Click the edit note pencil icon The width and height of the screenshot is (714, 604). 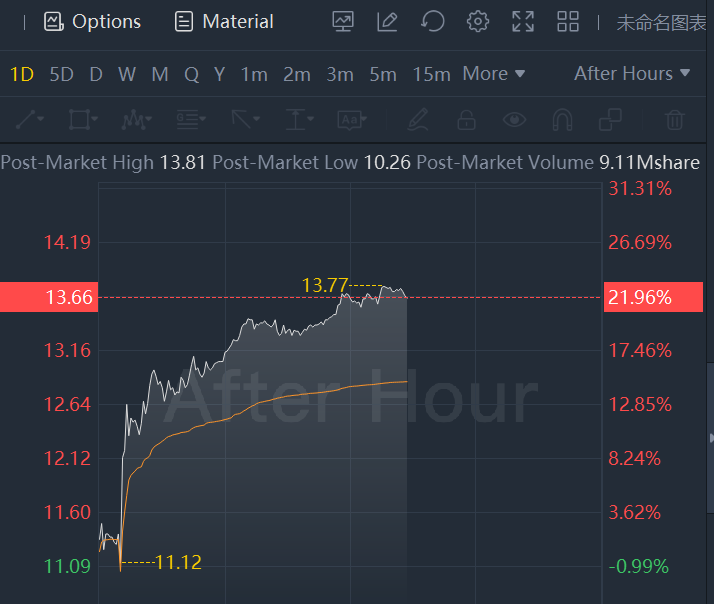(387, 21)
